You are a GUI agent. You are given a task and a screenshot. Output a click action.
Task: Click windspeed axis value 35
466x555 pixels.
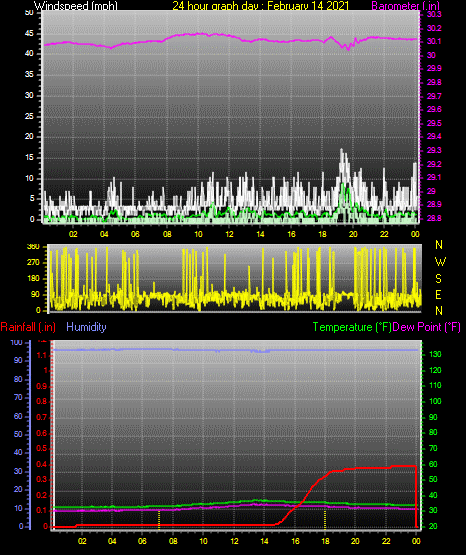(x=29, y=74)
